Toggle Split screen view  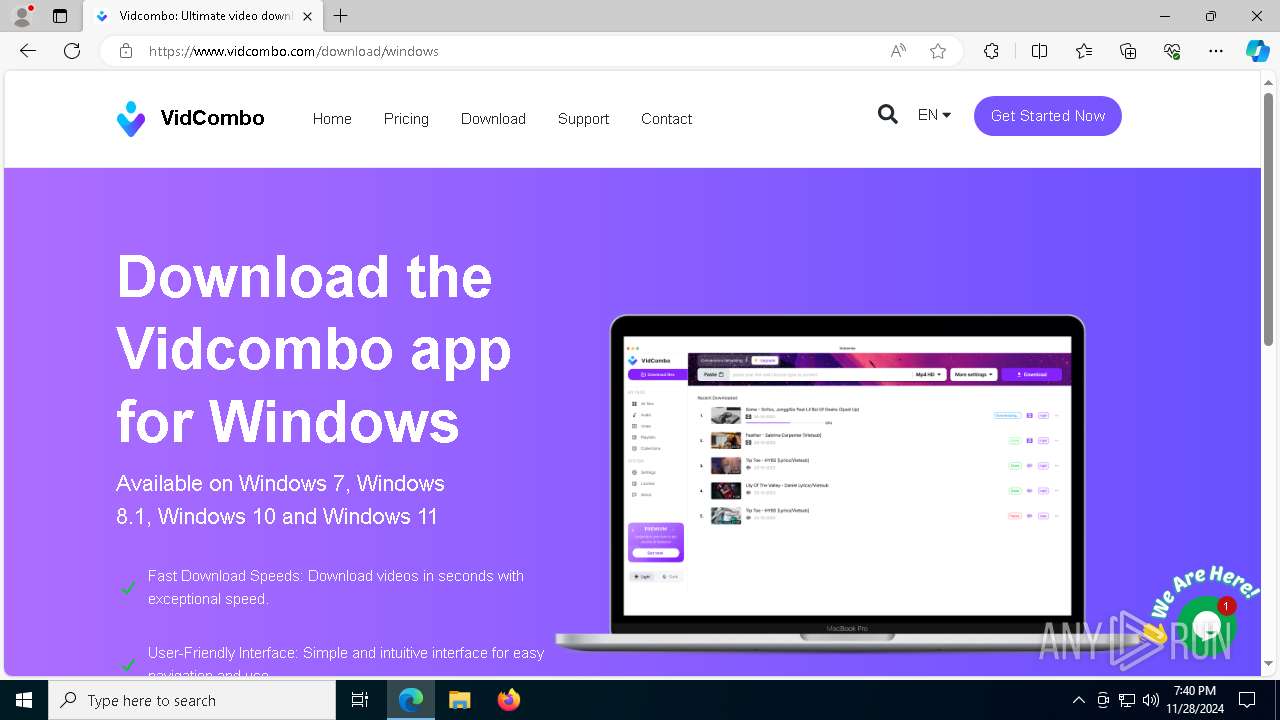pyautogui.click(x=1039, y=51)
